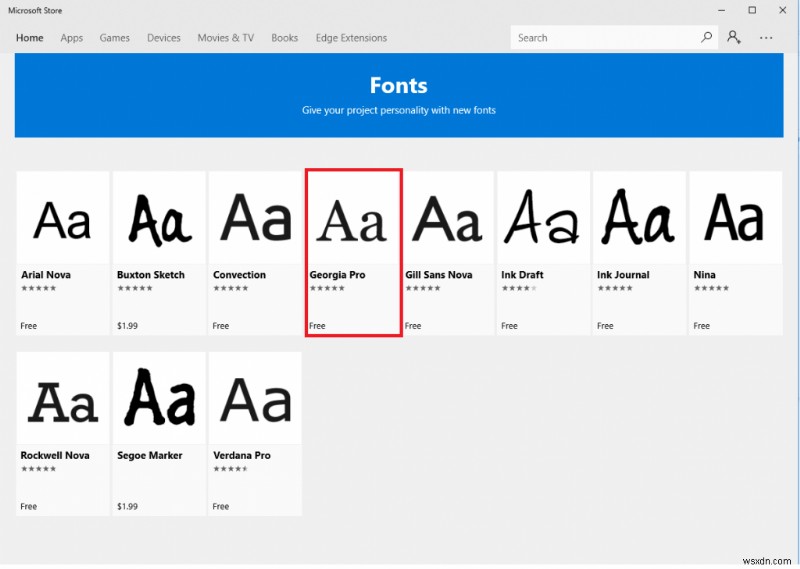Maximize the Microsoft Store window
This screenshot has height=569, width=800.
pyautogui.click(x=752, y=10)
